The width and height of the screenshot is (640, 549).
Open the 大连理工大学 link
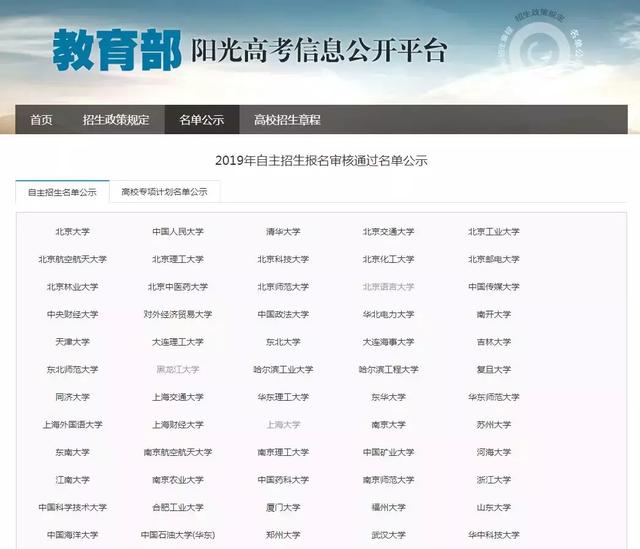pos(178,342)
